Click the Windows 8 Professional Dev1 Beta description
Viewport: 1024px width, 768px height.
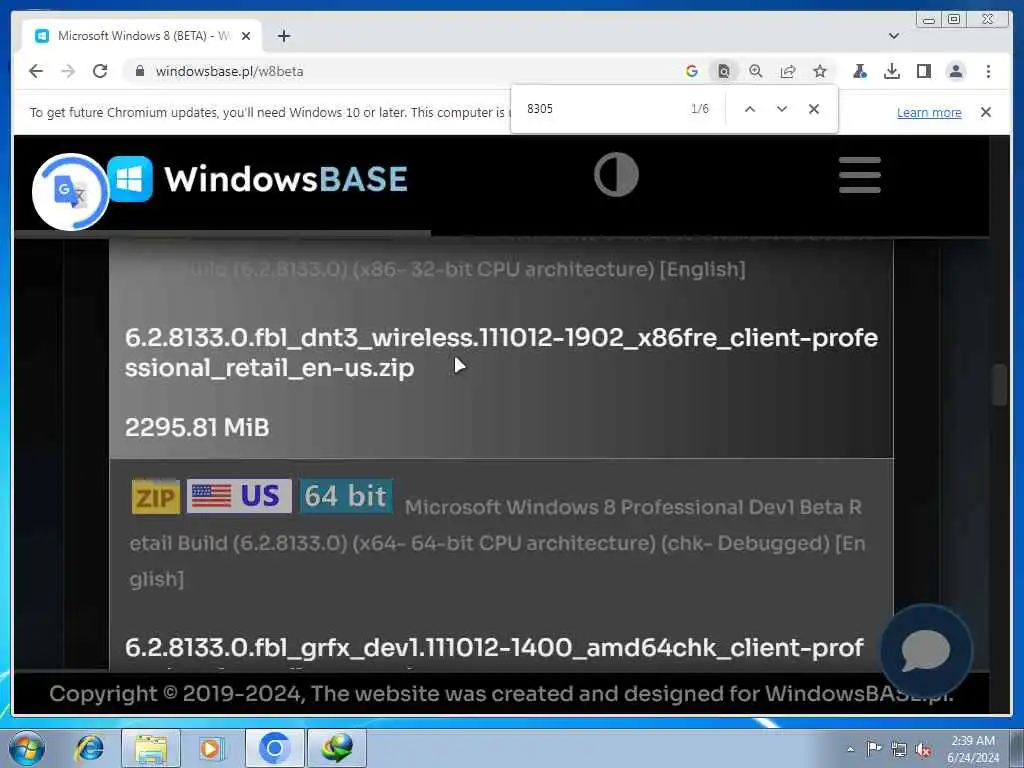coord(497,543)
